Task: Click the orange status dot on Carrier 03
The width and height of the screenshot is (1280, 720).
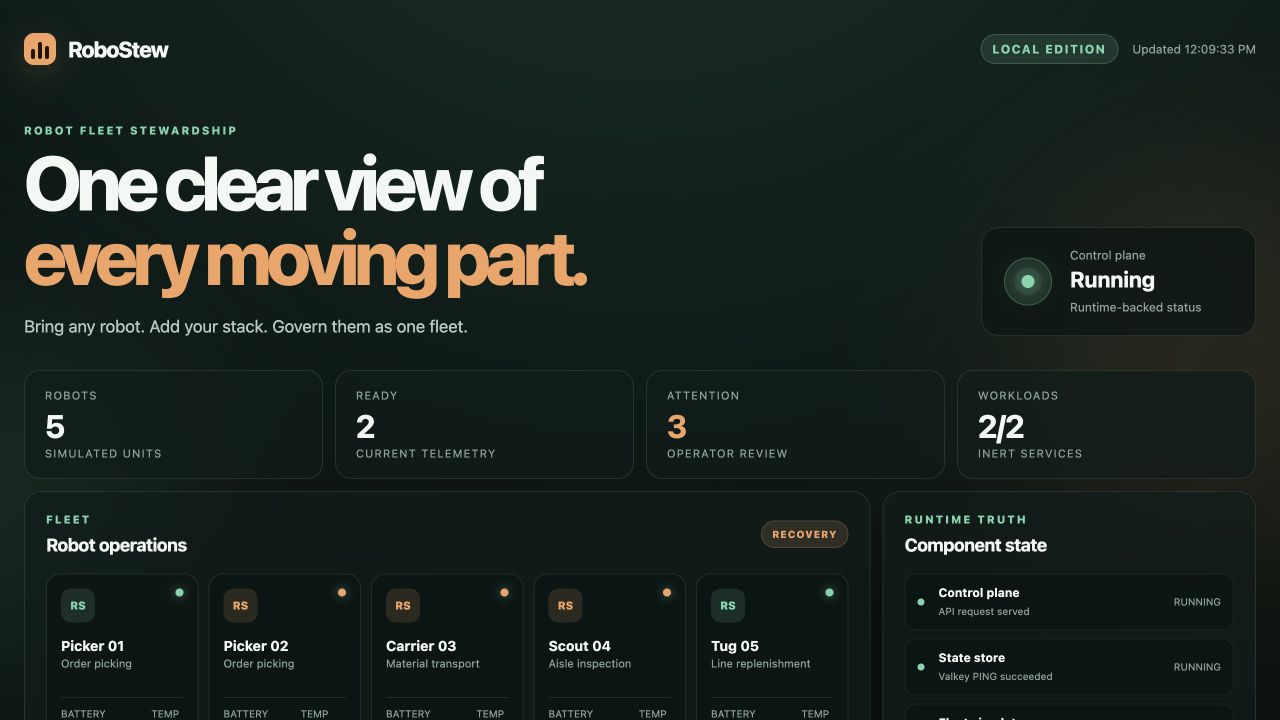Action: 504,592
